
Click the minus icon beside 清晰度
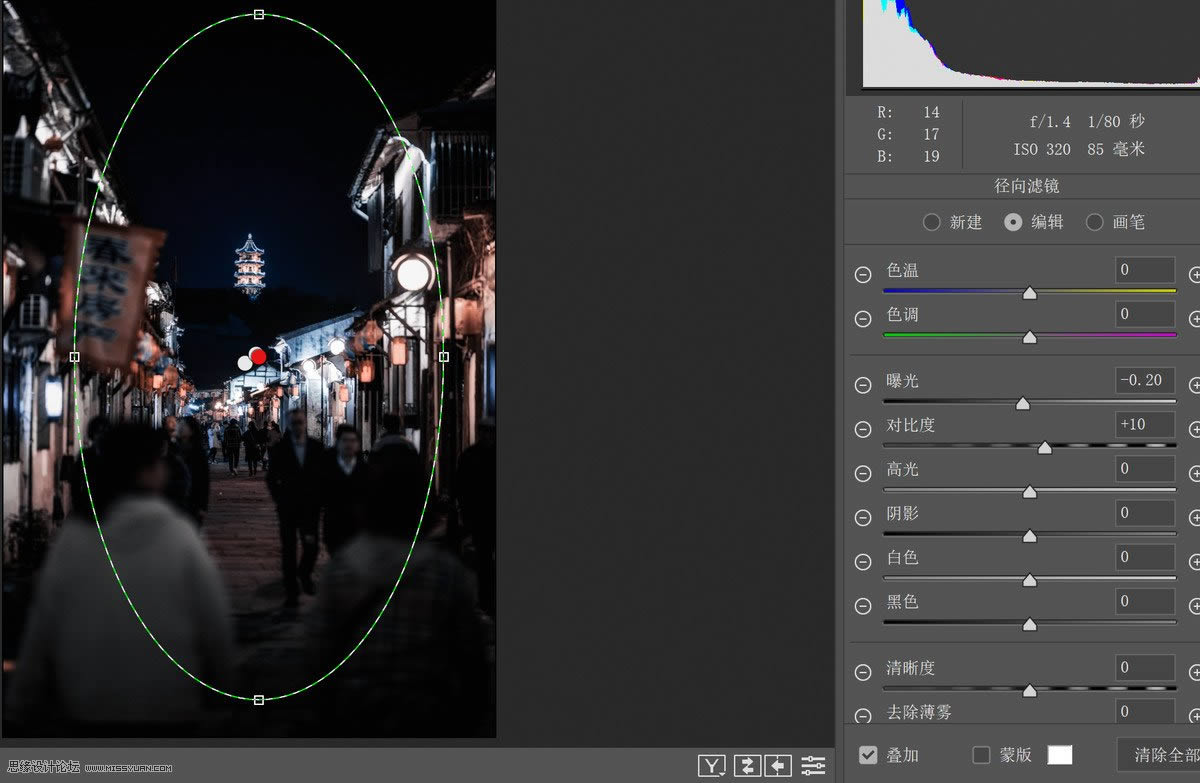863,669
